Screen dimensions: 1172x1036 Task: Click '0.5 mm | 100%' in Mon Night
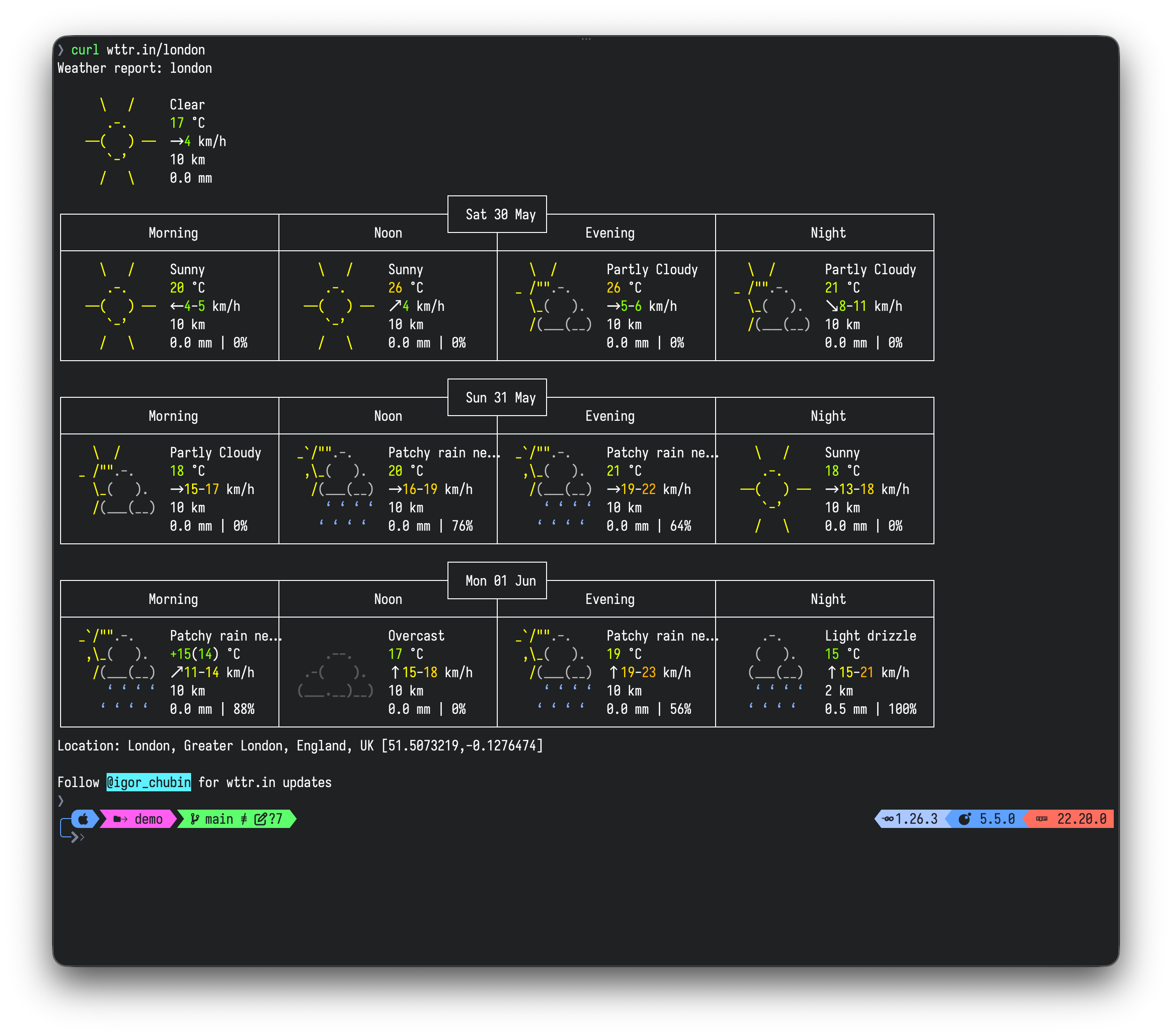click(871, 709)
